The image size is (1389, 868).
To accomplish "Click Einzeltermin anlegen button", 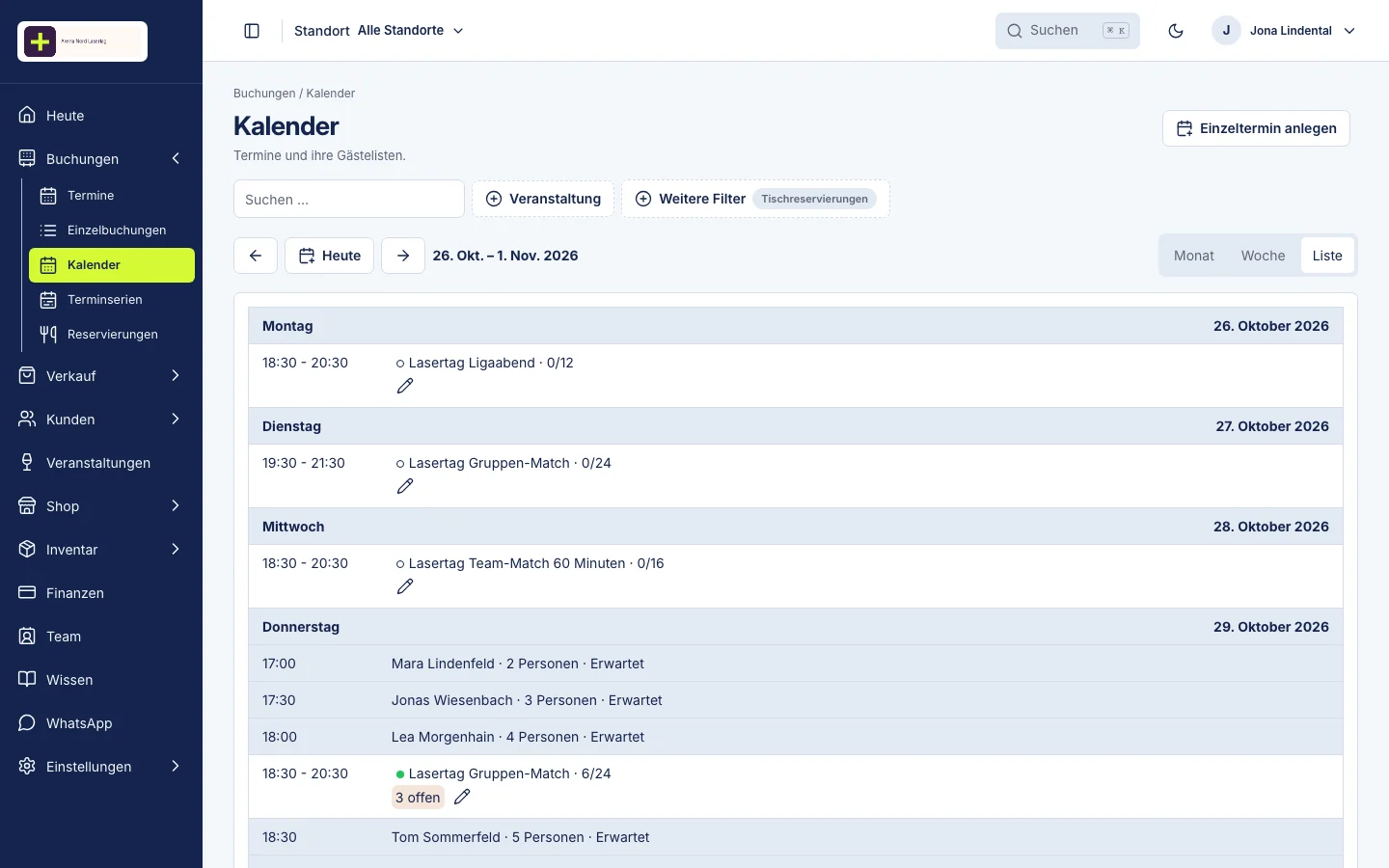I will 1256,128.
